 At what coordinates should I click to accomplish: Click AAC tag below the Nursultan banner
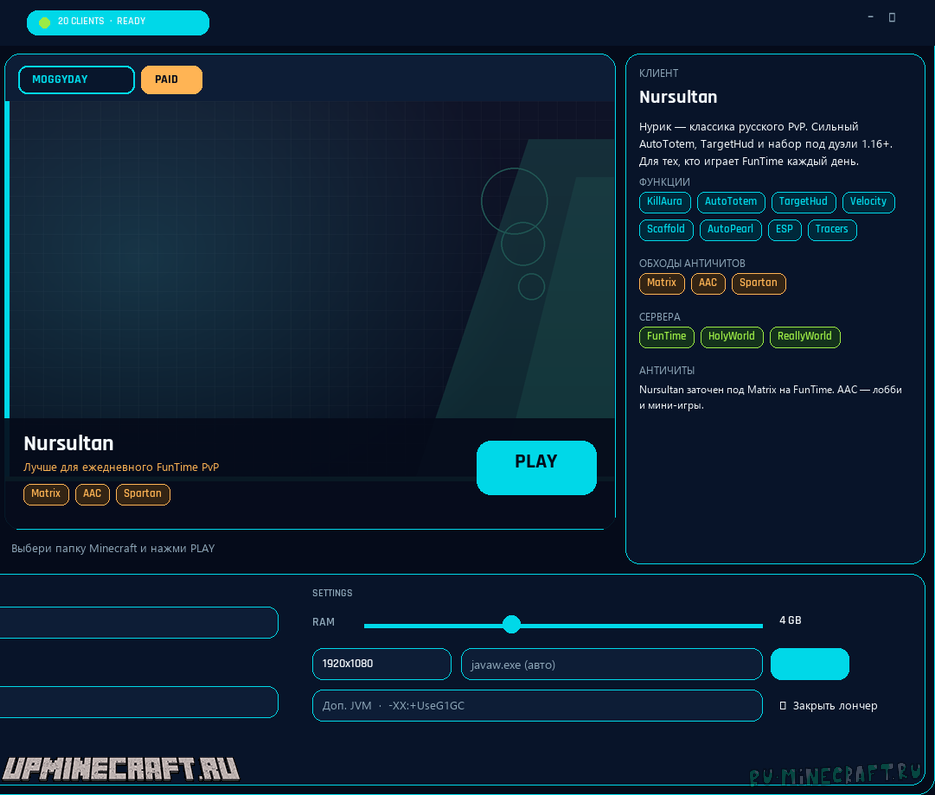[x=92, y=494]
